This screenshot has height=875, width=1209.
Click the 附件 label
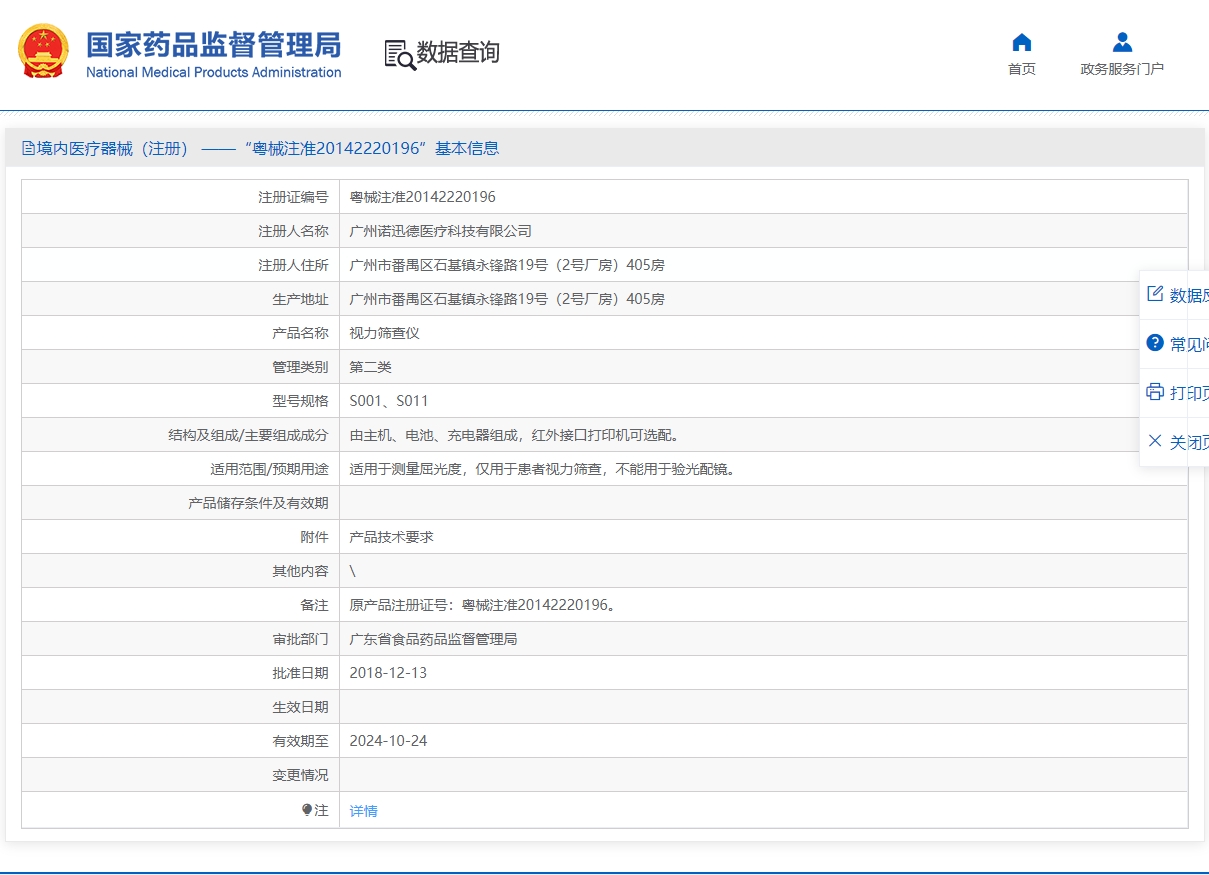315,537
